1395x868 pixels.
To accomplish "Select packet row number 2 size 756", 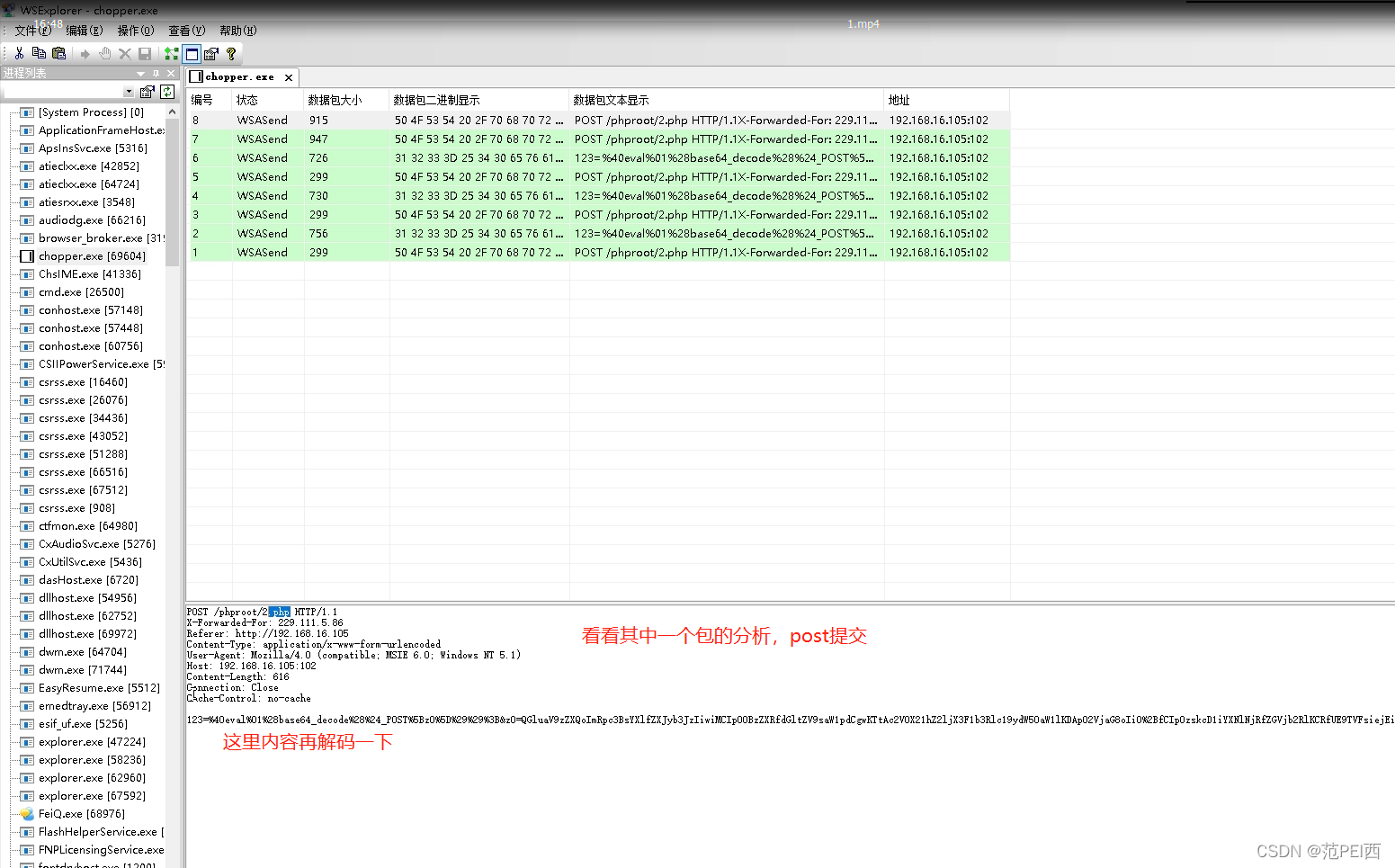I will tap(598, 234).
